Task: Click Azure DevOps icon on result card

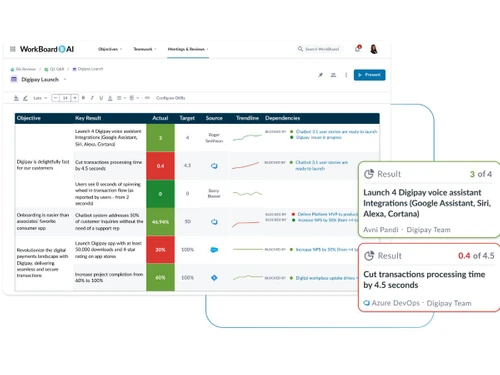Action: click(367, 303)
